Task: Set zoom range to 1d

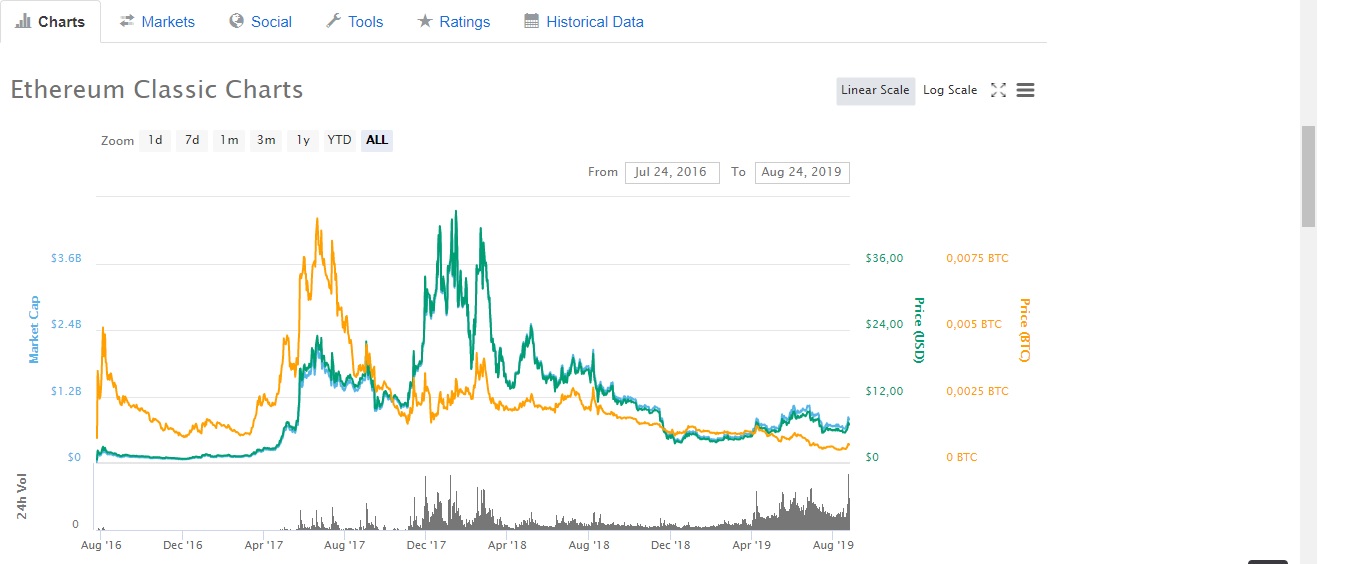Action: (155, 140)
